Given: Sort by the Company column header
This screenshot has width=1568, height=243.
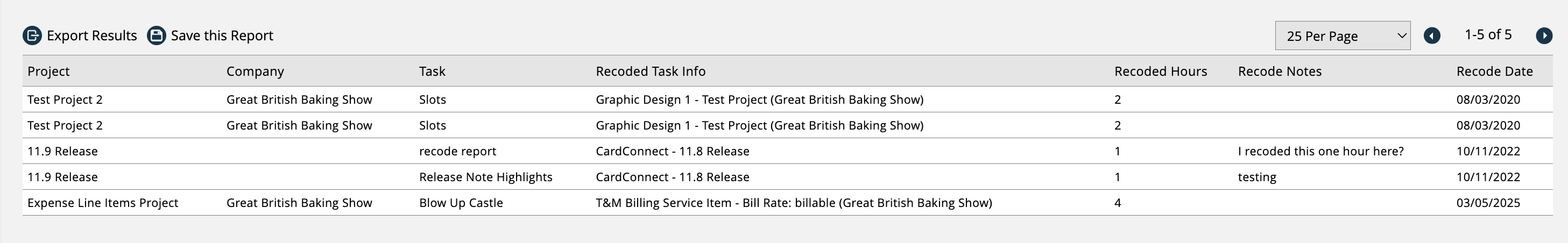Looking at the screenshot, I should tap(255, 72).
